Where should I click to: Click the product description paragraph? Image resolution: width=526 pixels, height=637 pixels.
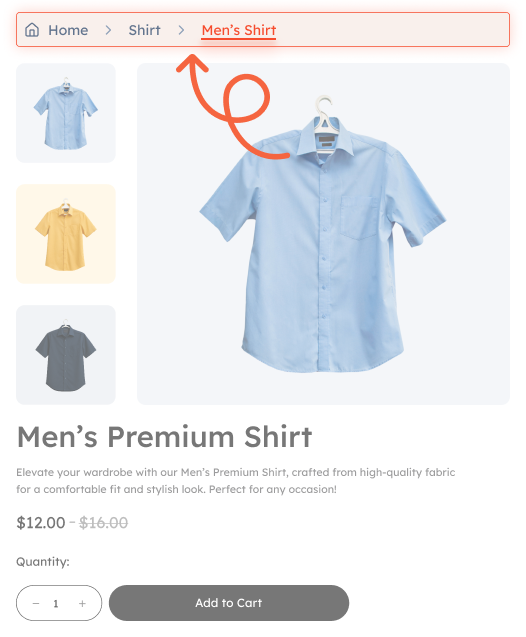(x=236, y=481)
